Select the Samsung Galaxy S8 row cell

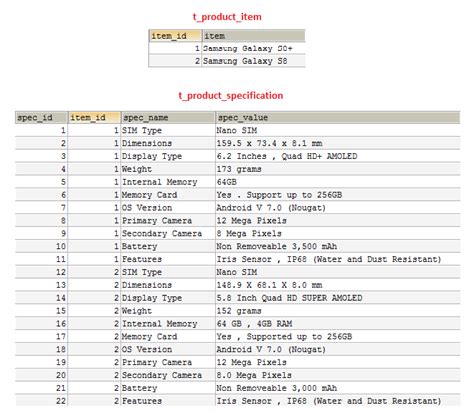254,61
